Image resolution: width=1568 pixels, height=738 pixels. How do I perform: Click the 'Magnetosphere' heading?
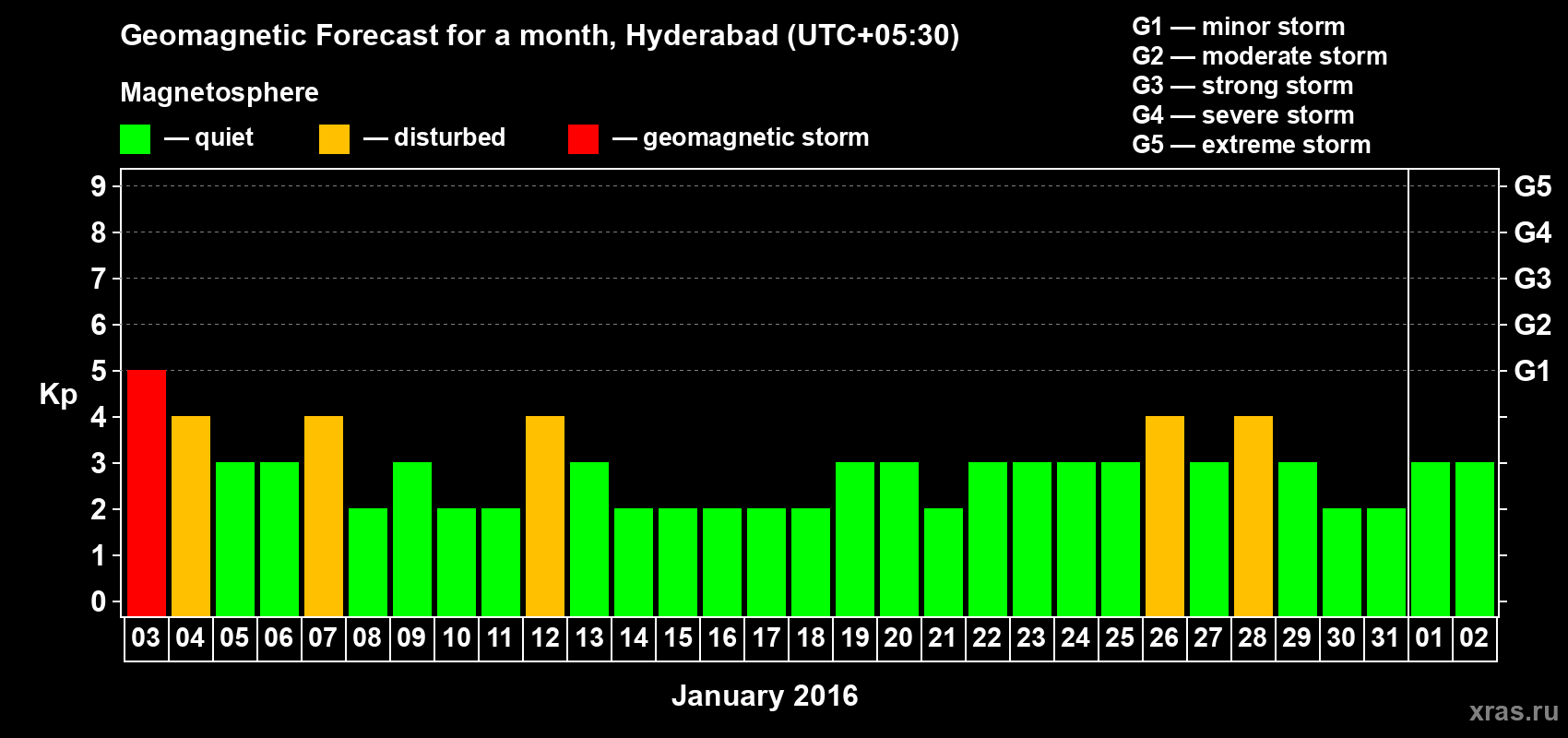pyautogui.click(x=220, y=92)
